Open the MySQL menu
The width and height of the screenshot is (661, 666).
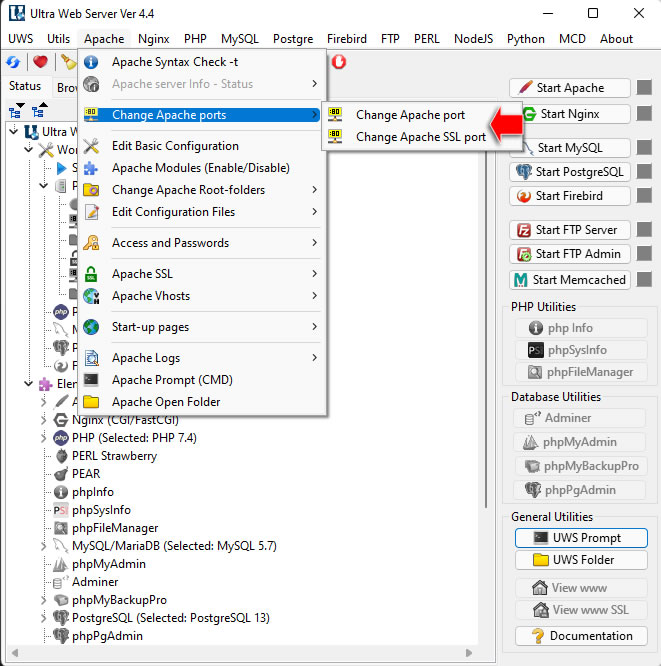tap(240, 39)
